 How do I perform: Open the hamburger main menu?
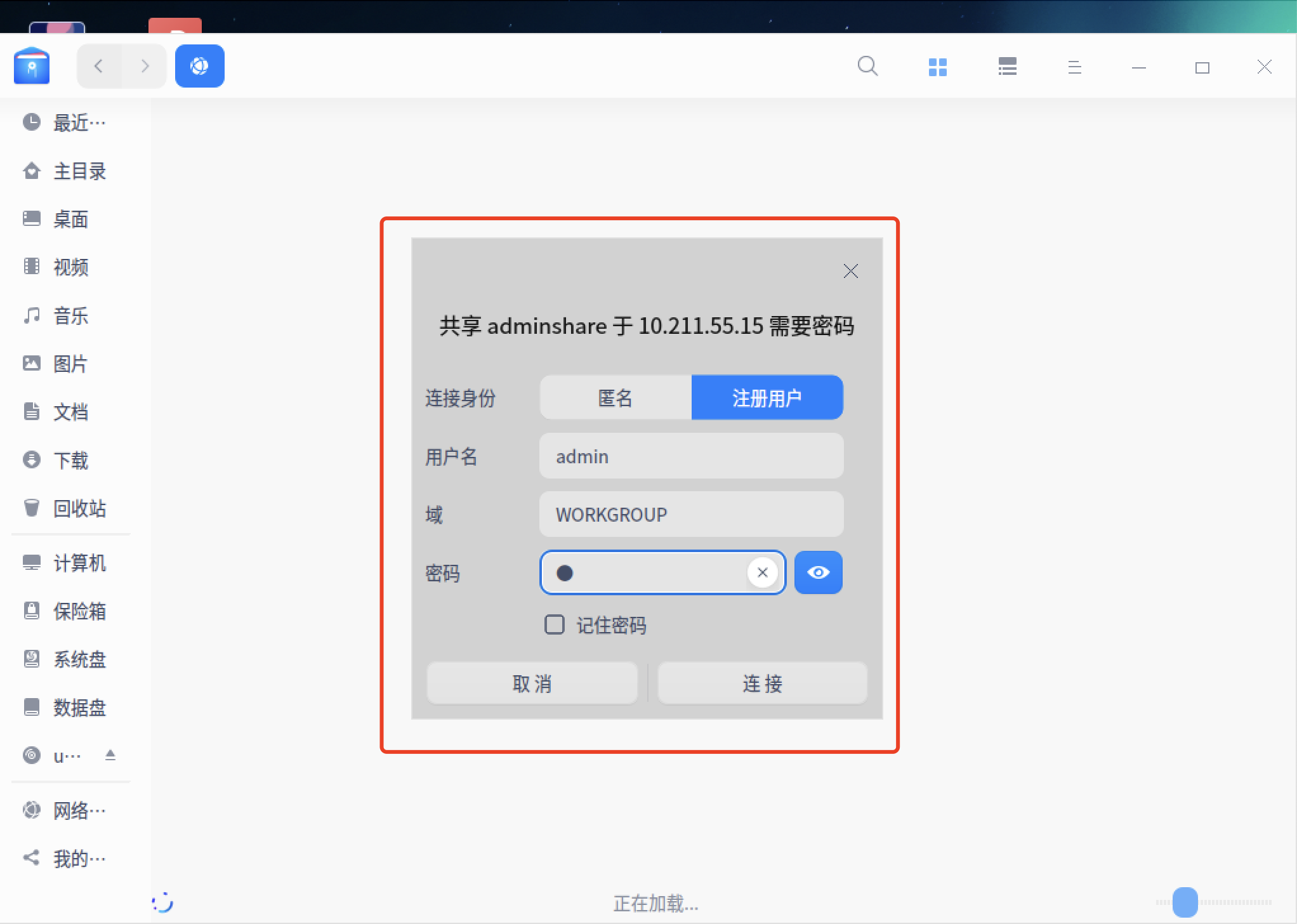coord(1074,67)
